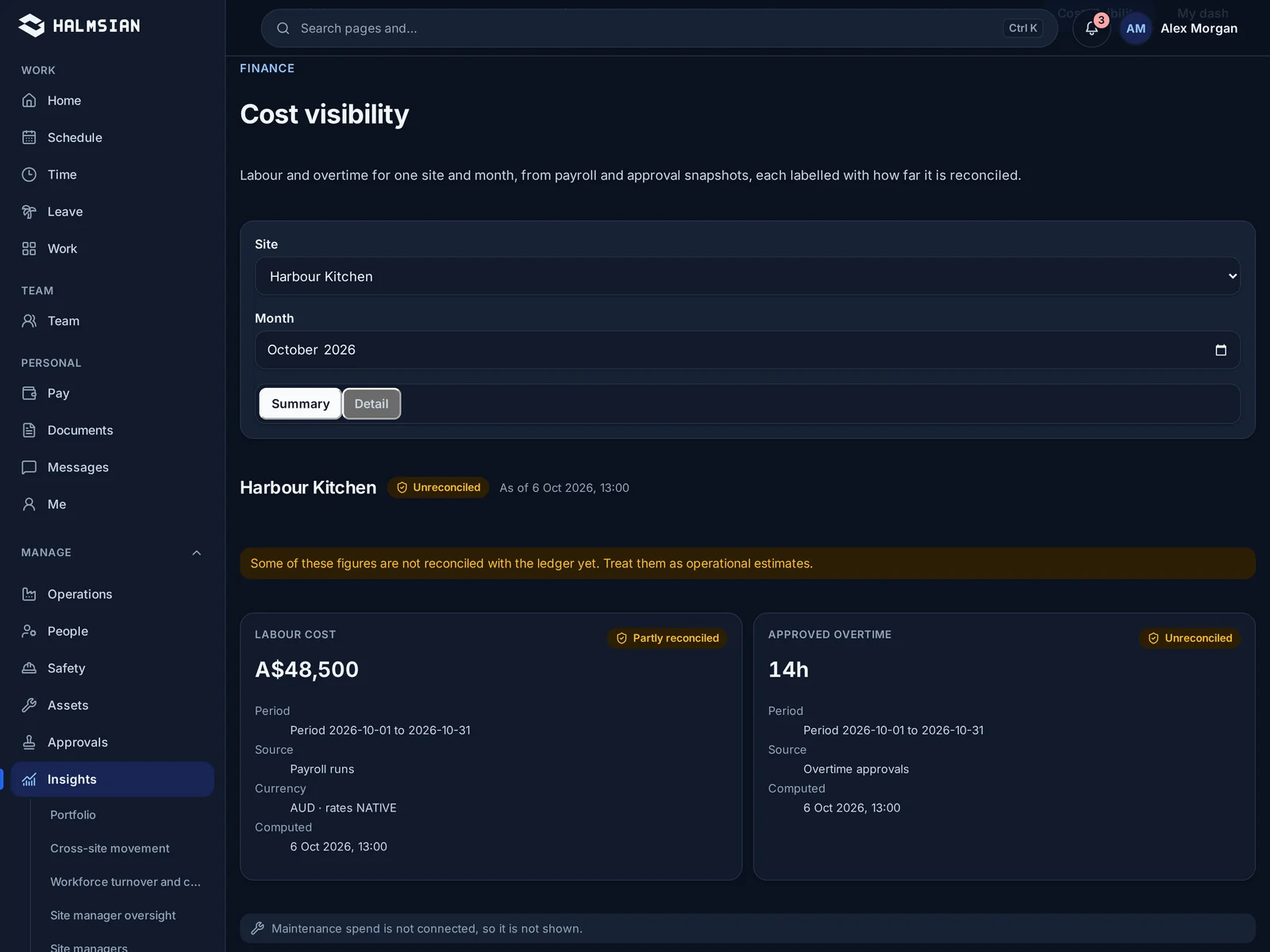This screenshot has height=952, width=1270.
Task: Click the maintenance wrench icon in the notice
Action: tap(257, 928)
